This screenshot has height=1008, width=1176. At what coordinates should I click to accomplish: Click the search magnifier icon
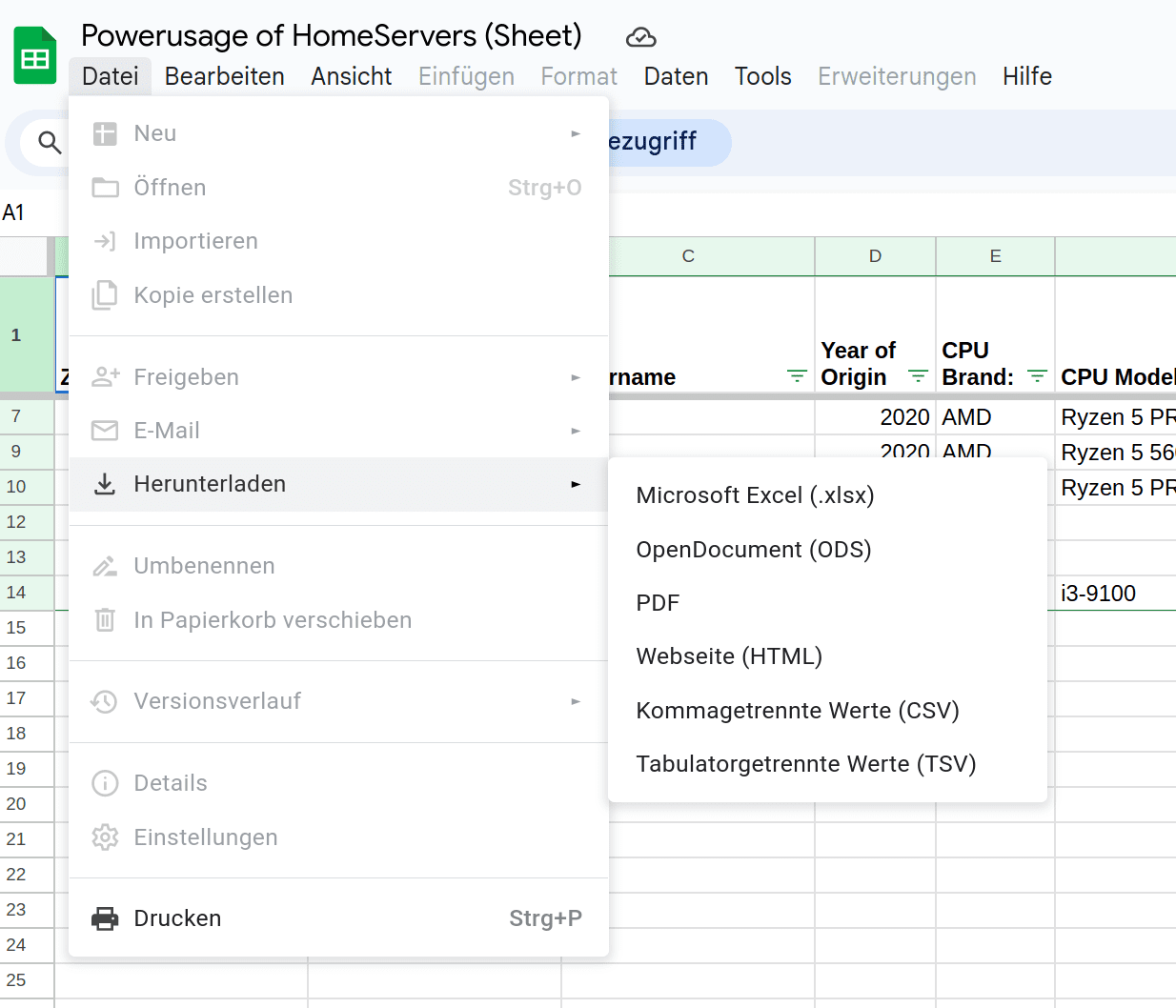click(x=50, y=143)
